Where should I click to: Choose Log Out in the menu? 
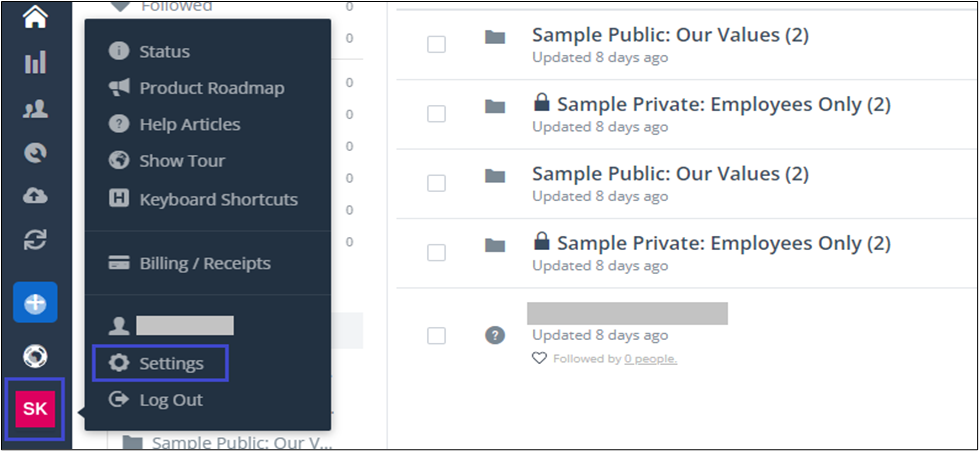click(171, 400)
